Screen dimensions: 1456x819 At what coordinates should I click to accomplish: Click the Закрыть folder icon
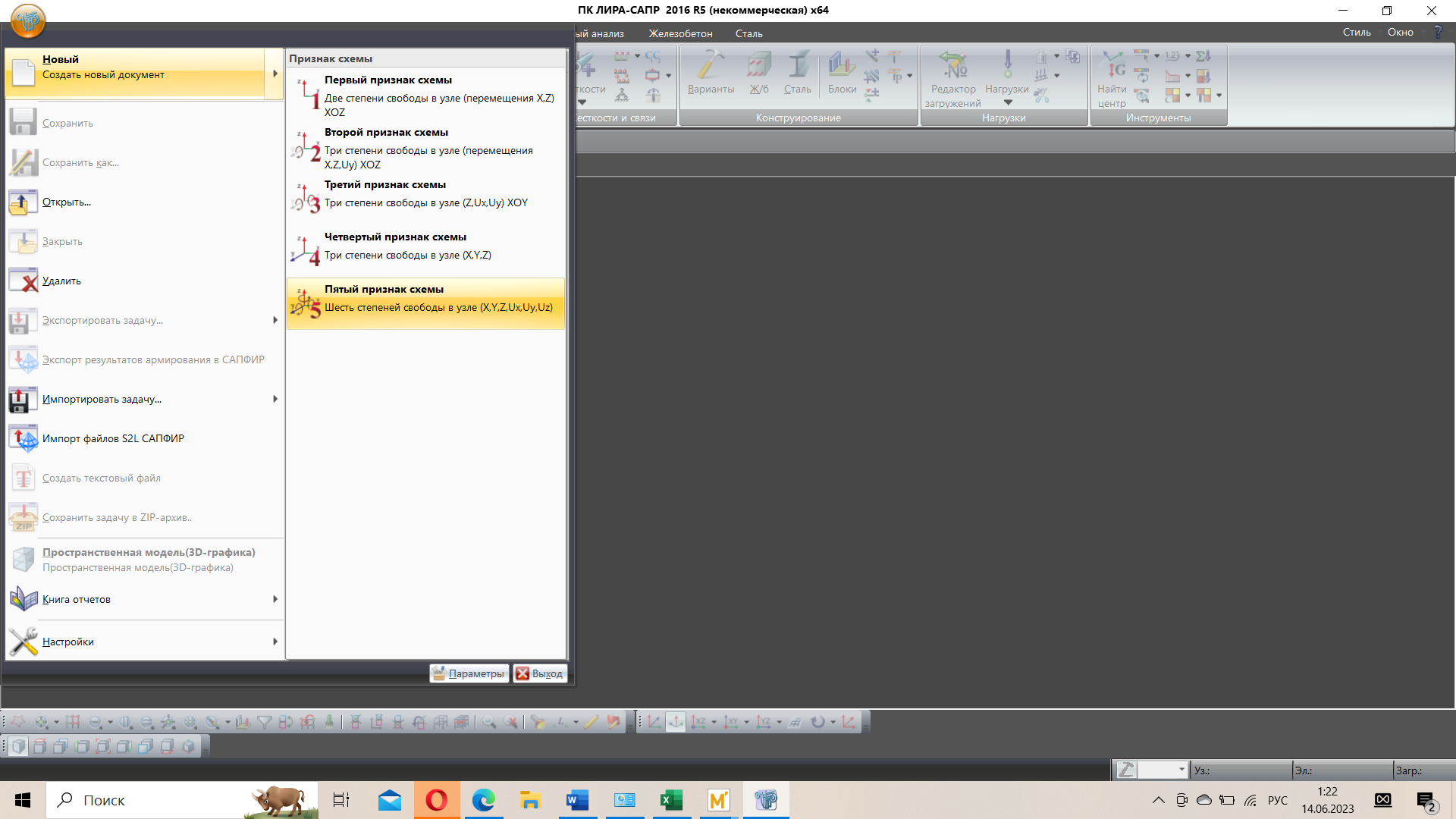(x=24, y=241)
